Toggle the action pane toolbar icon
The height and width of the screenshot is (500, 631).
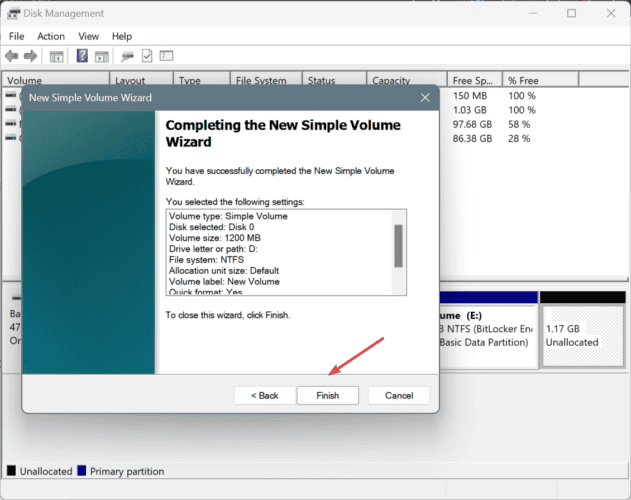pyautogui.click(x=102, y=56)
